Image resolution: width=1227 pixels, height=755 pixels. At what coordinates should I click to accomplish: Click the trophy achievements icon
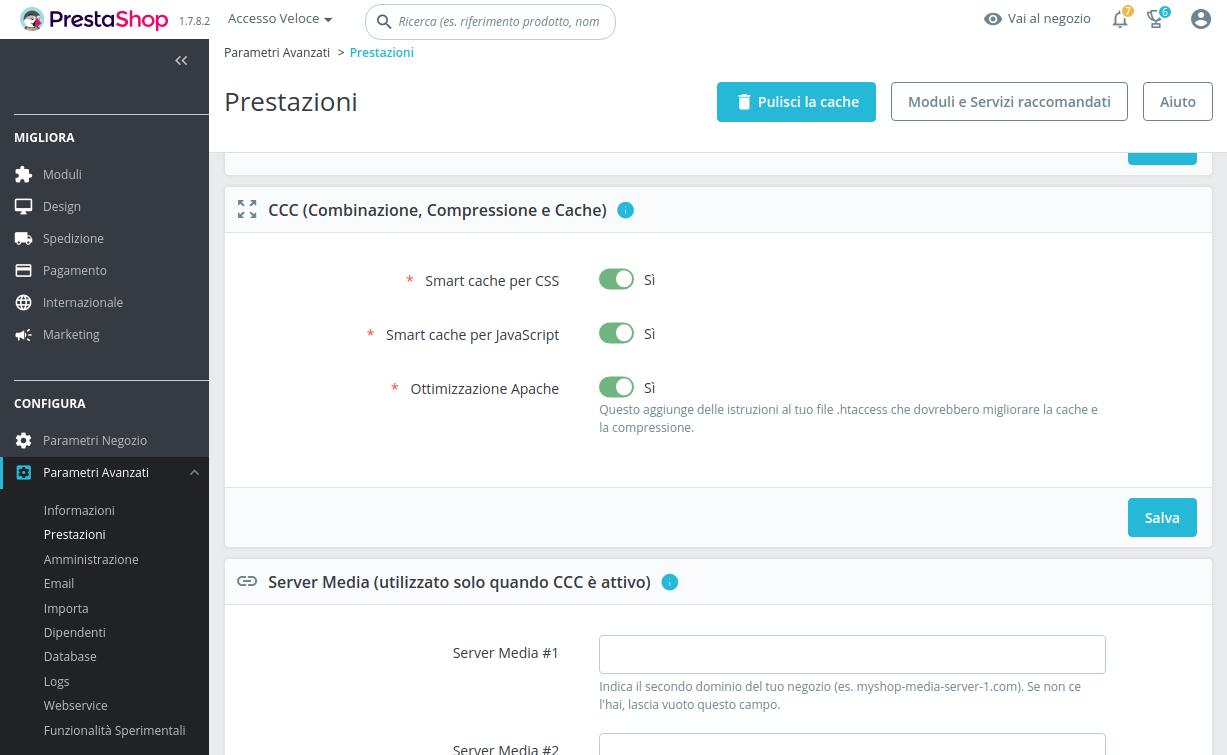pos(1156,19)
